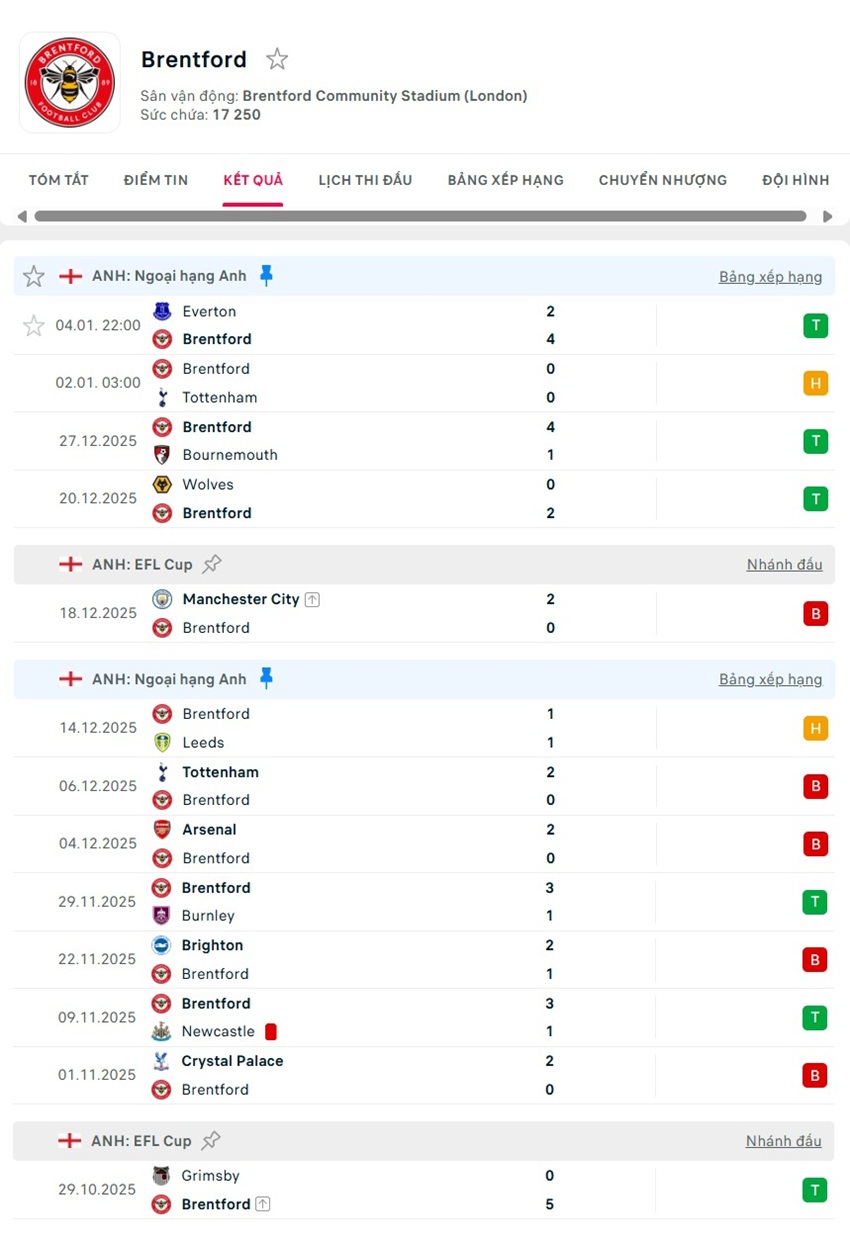850x1238 pixels.
Task: Click the Brentford club crest logo
Action: tap(69, 81)
